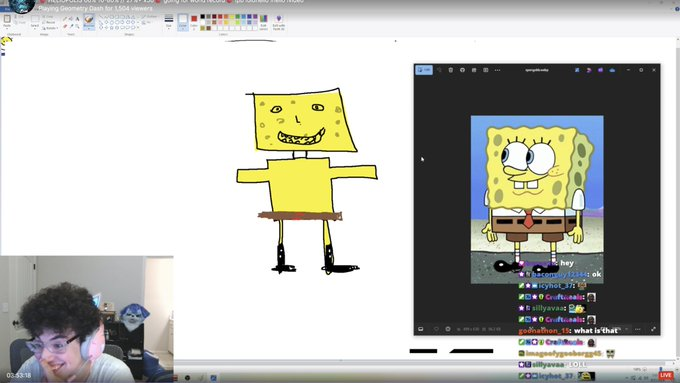The width and height of the screenshot is (680, 383).
Task: Open the Shapes gallery in Paint
Action: pos(118,22)
